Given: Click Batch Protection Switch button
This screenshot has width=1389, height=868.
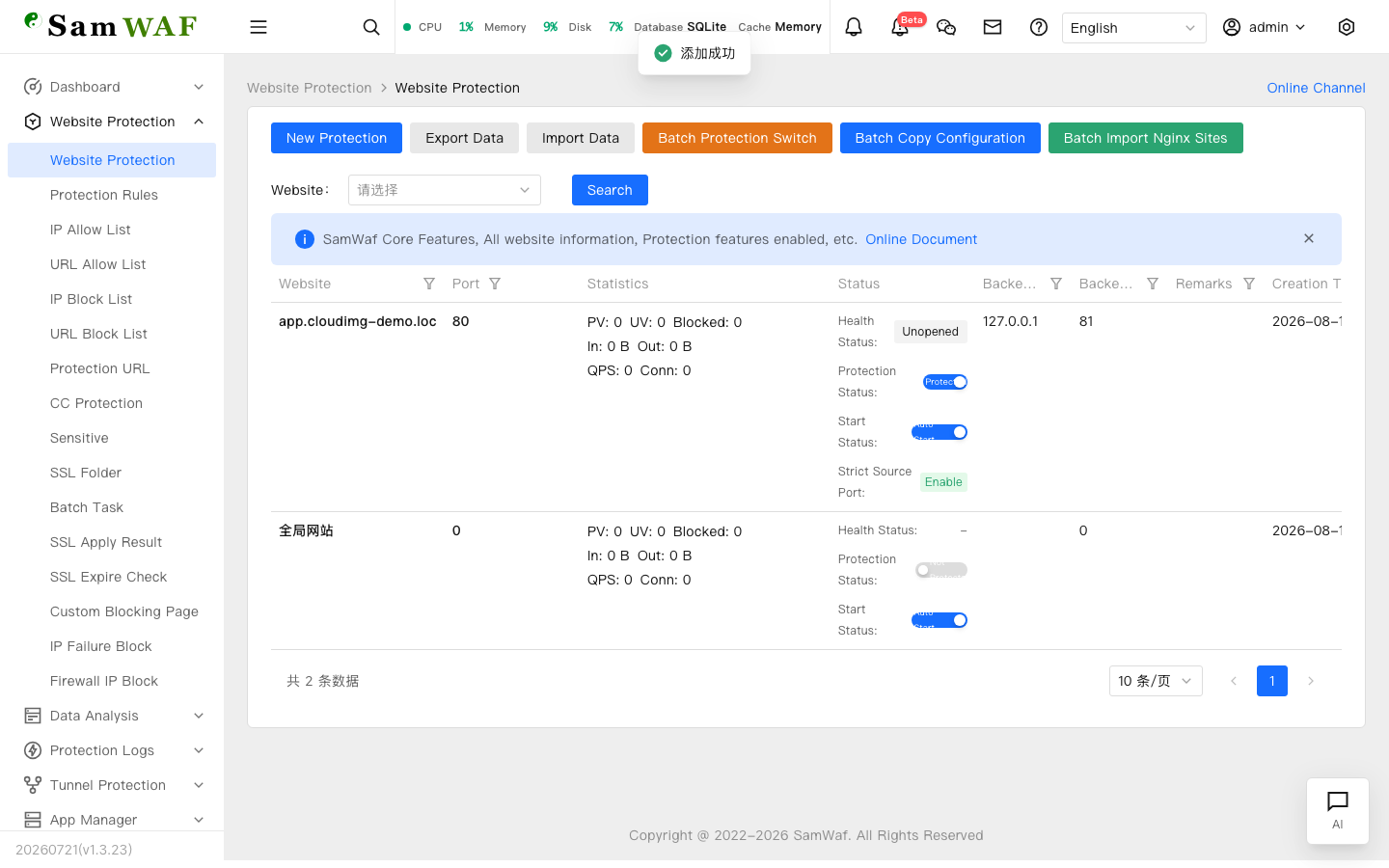Looking at the screenshot, I should [x=737, y=138].
